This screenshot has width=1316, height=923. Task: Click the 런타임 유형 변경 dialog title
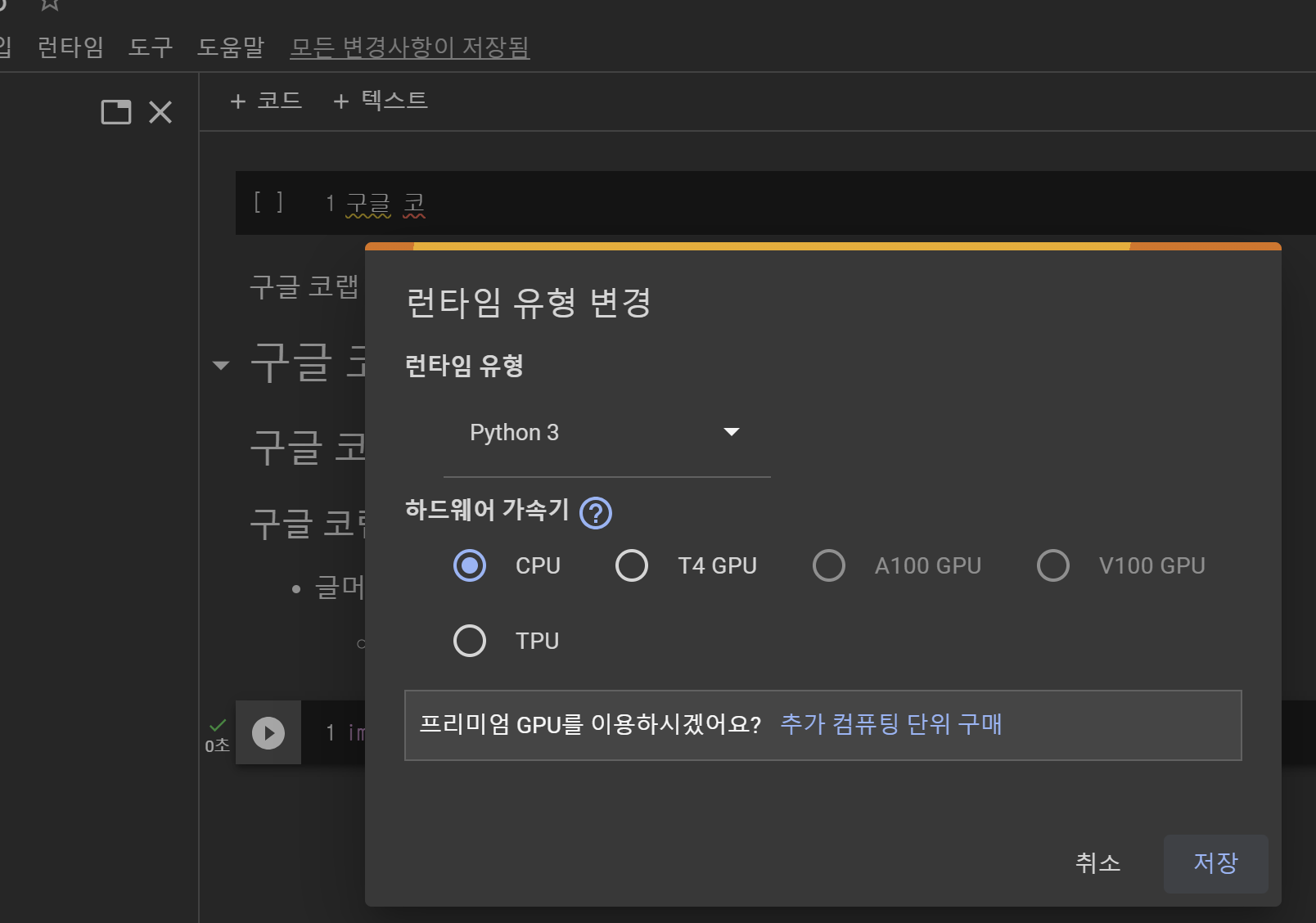click(x=529, y=303)
